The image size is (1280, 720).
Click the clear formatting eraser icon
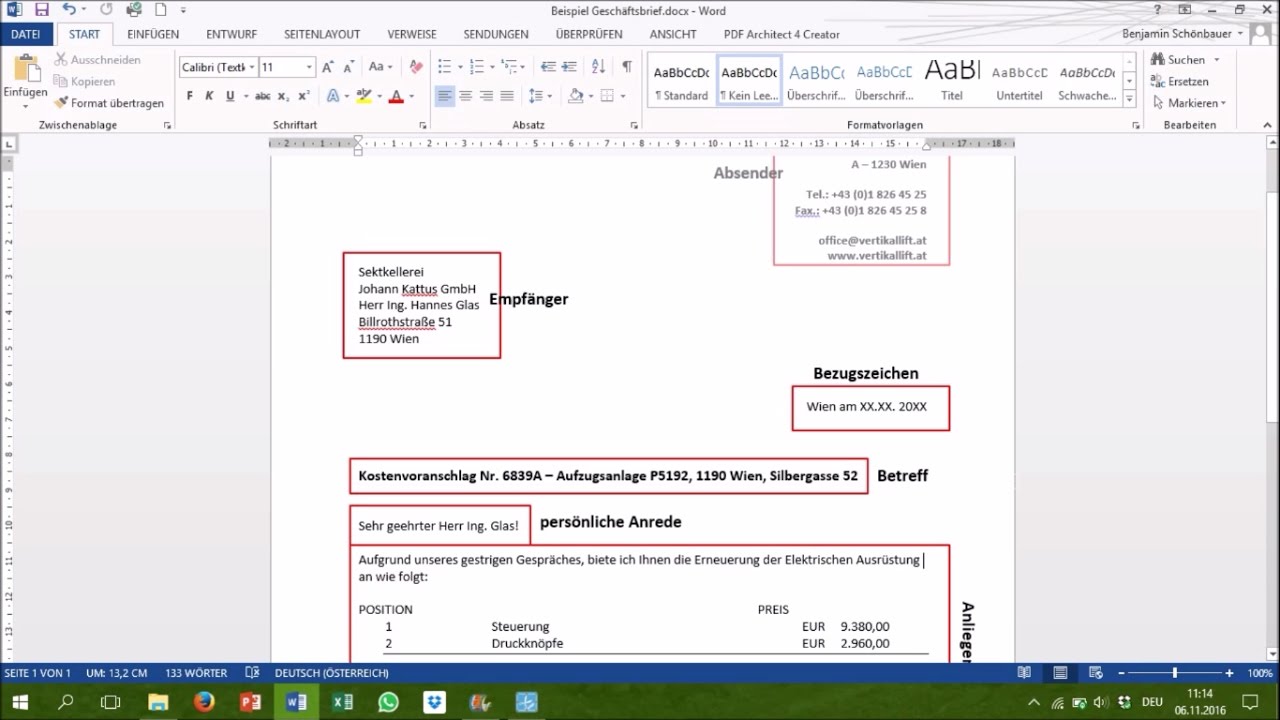416,67
